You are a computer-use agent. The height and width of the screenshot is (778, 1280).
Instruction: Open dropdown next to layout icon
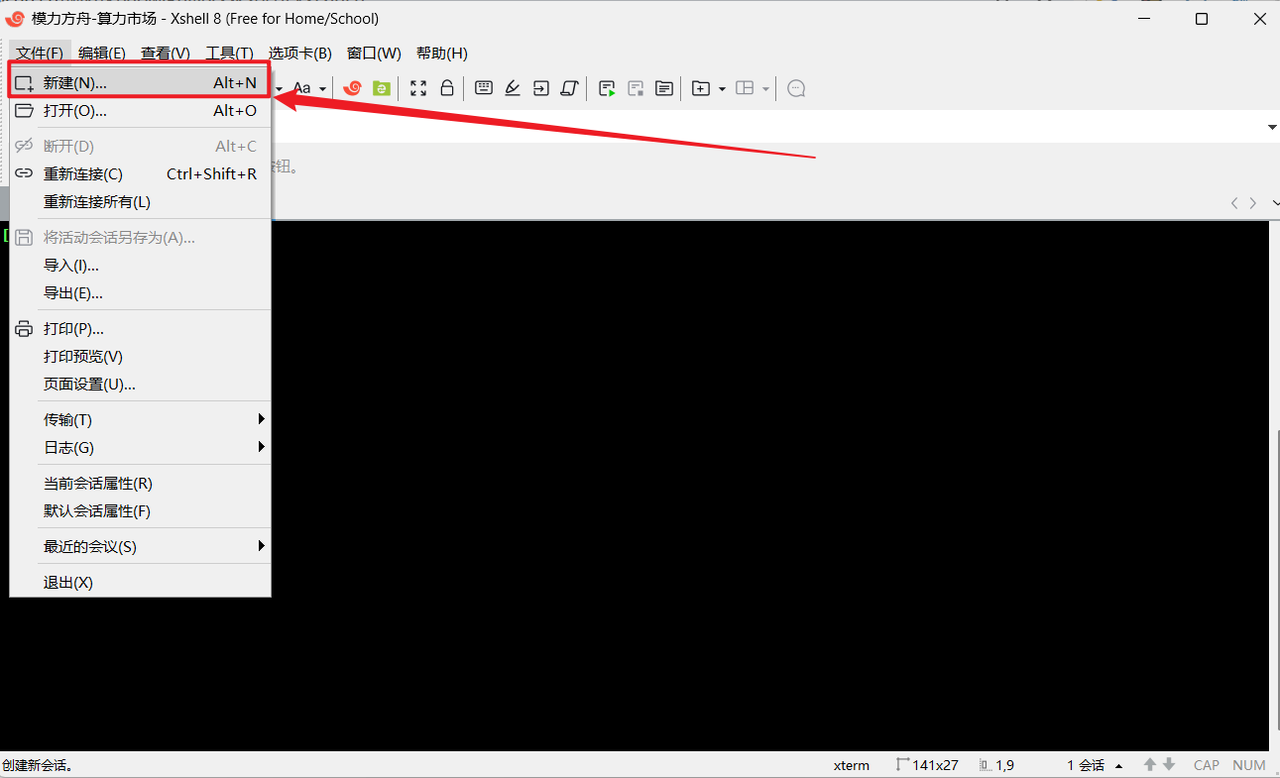click(766, 89)
